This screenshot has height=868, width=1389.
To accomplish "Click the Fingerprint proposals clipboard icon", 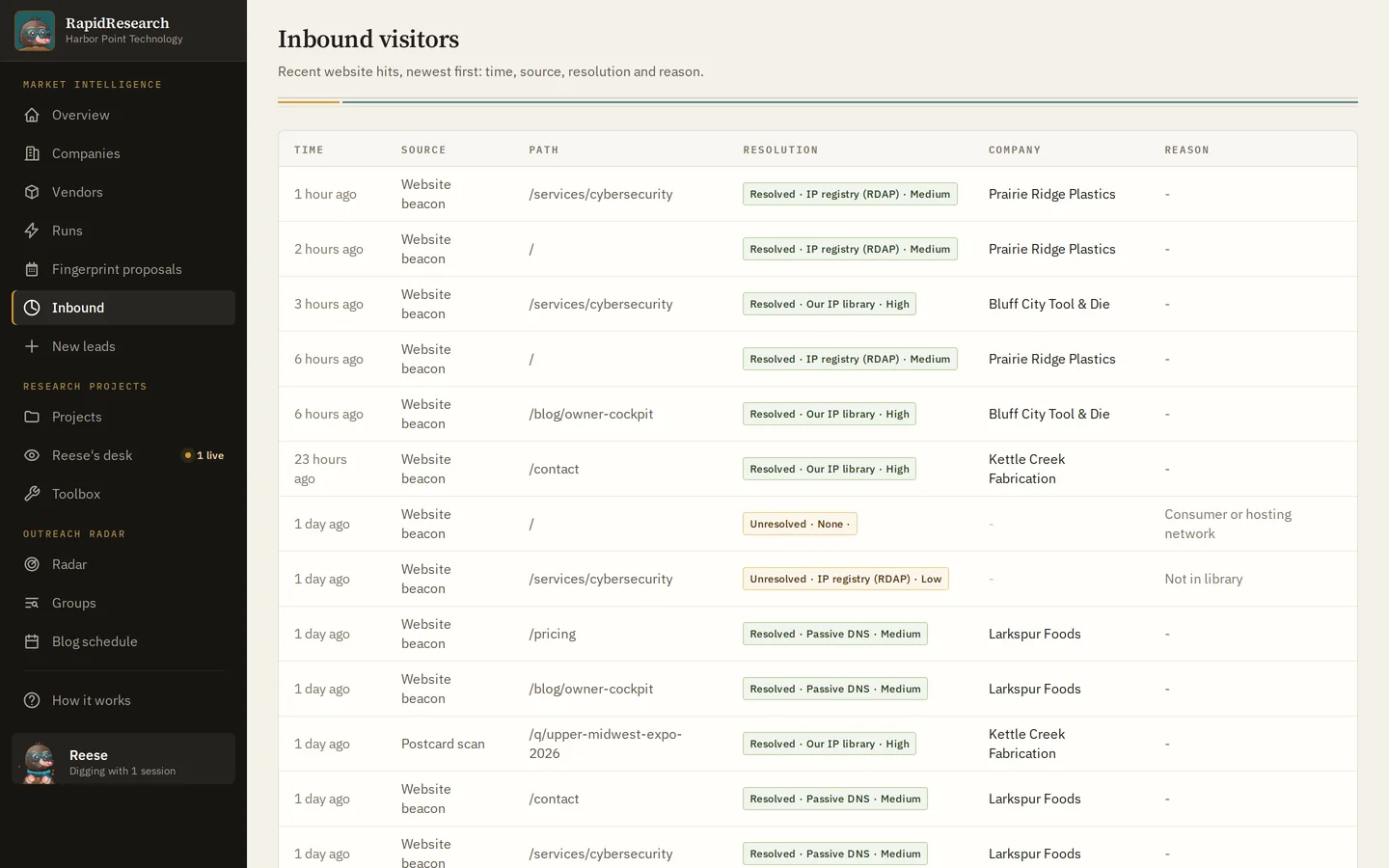I will click(x=32, y=269).
